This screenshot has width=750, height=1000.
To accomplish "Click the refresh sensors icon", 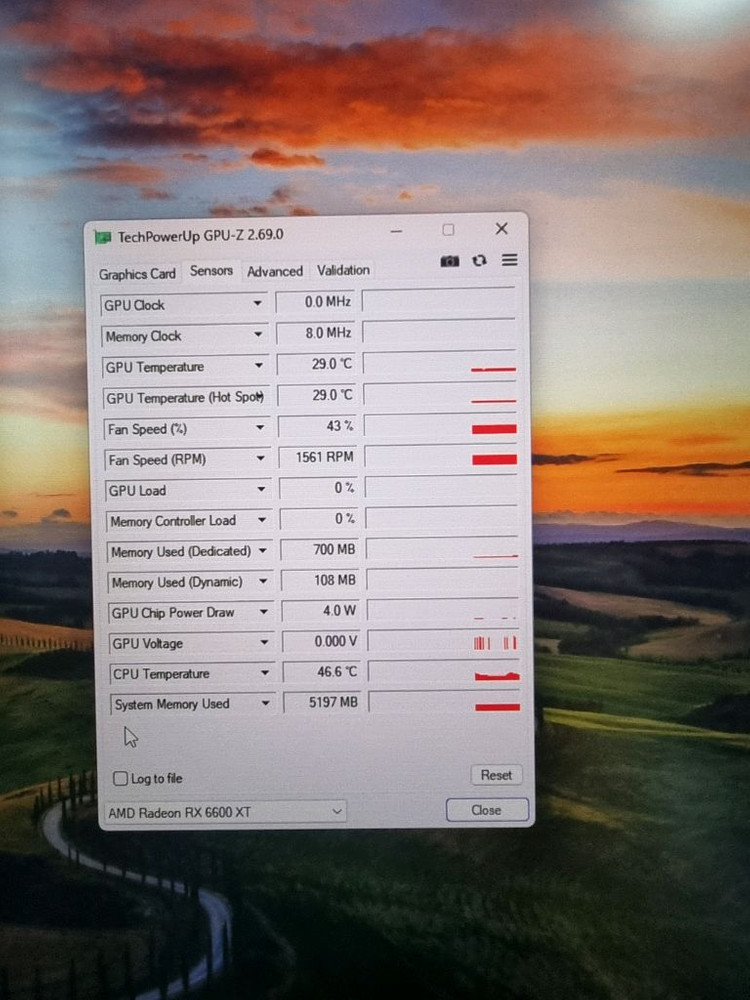I will 480,261.
